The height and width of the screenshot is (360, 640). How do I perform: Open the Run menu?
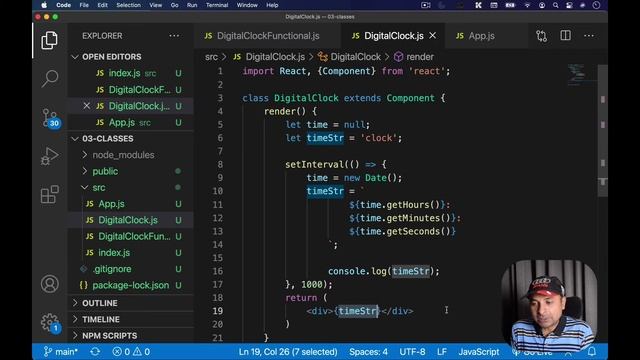pos(192,5)
